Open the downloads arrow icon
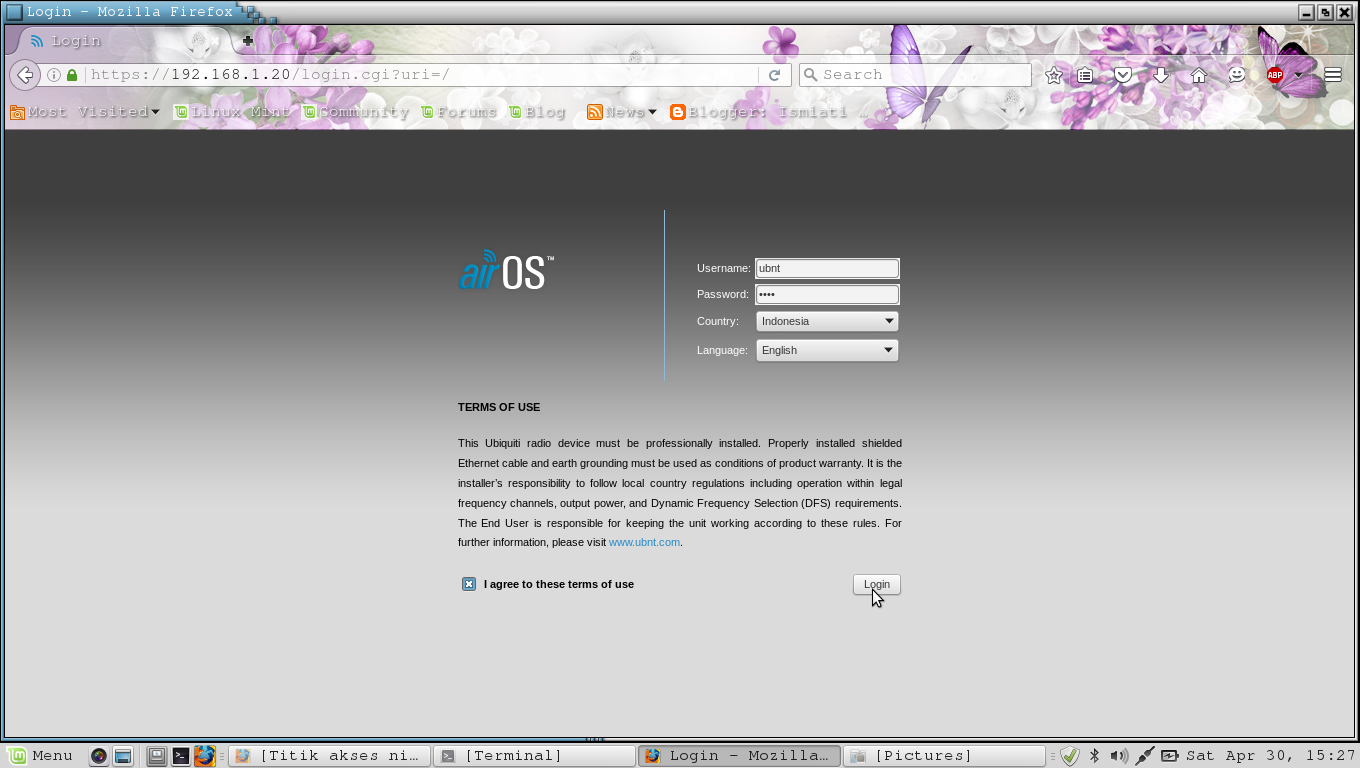Image resolution: width=1360 pixels, height=768 pixels. (1161, 75)
